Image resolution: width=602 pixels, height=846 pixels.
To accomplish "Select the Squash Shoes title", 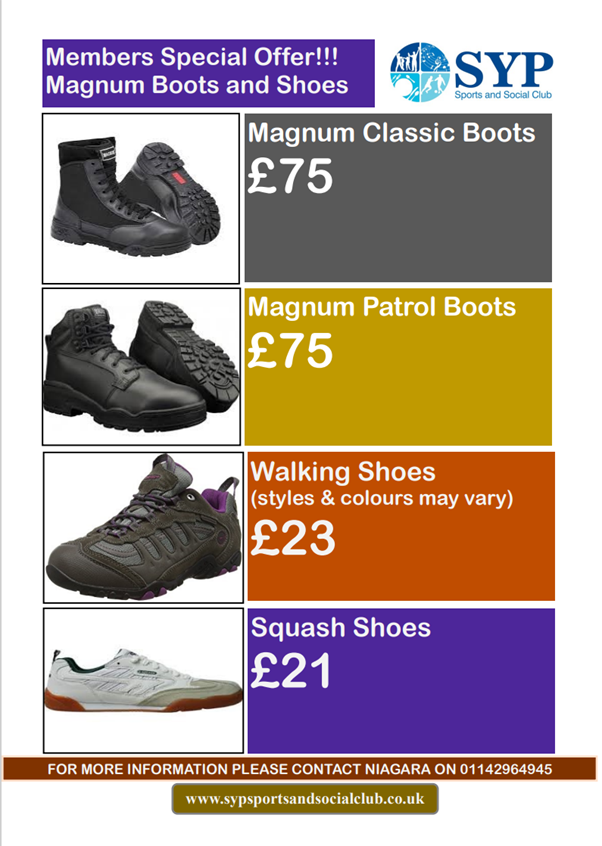I will click(340, 628).
